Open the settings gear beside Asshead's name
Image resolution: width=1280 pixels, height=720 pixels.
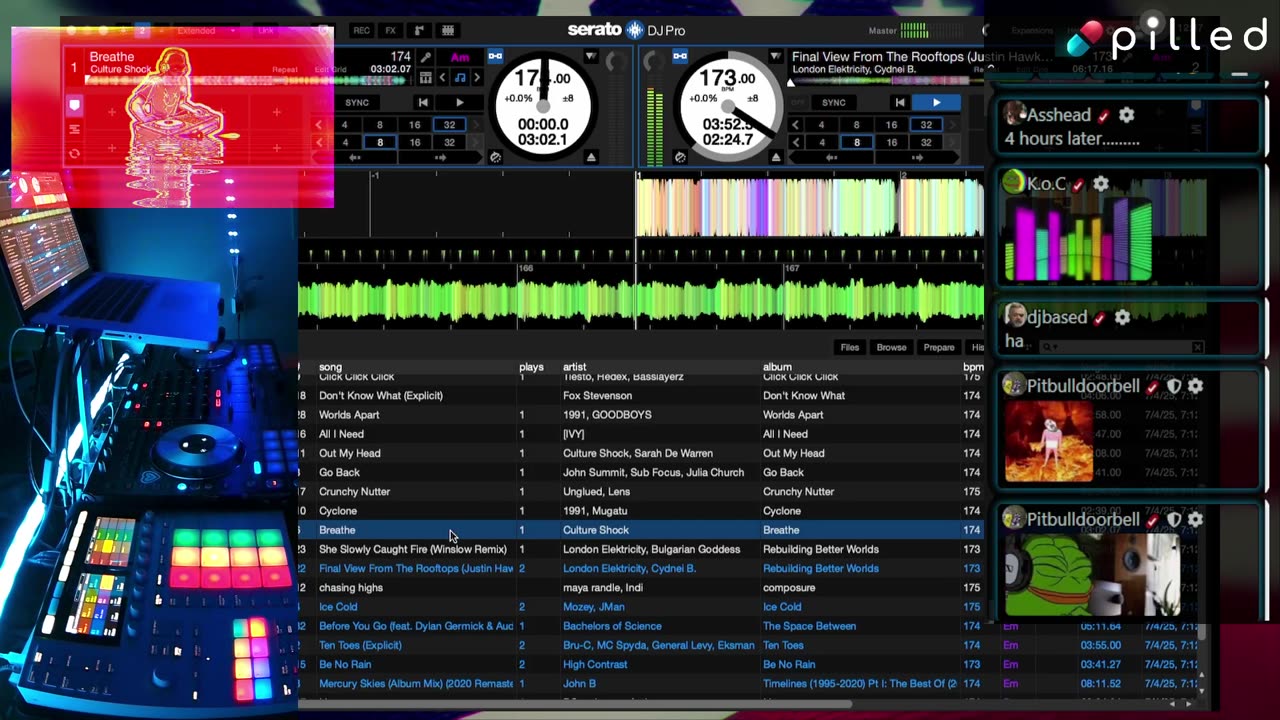(x=1127, y=115)
